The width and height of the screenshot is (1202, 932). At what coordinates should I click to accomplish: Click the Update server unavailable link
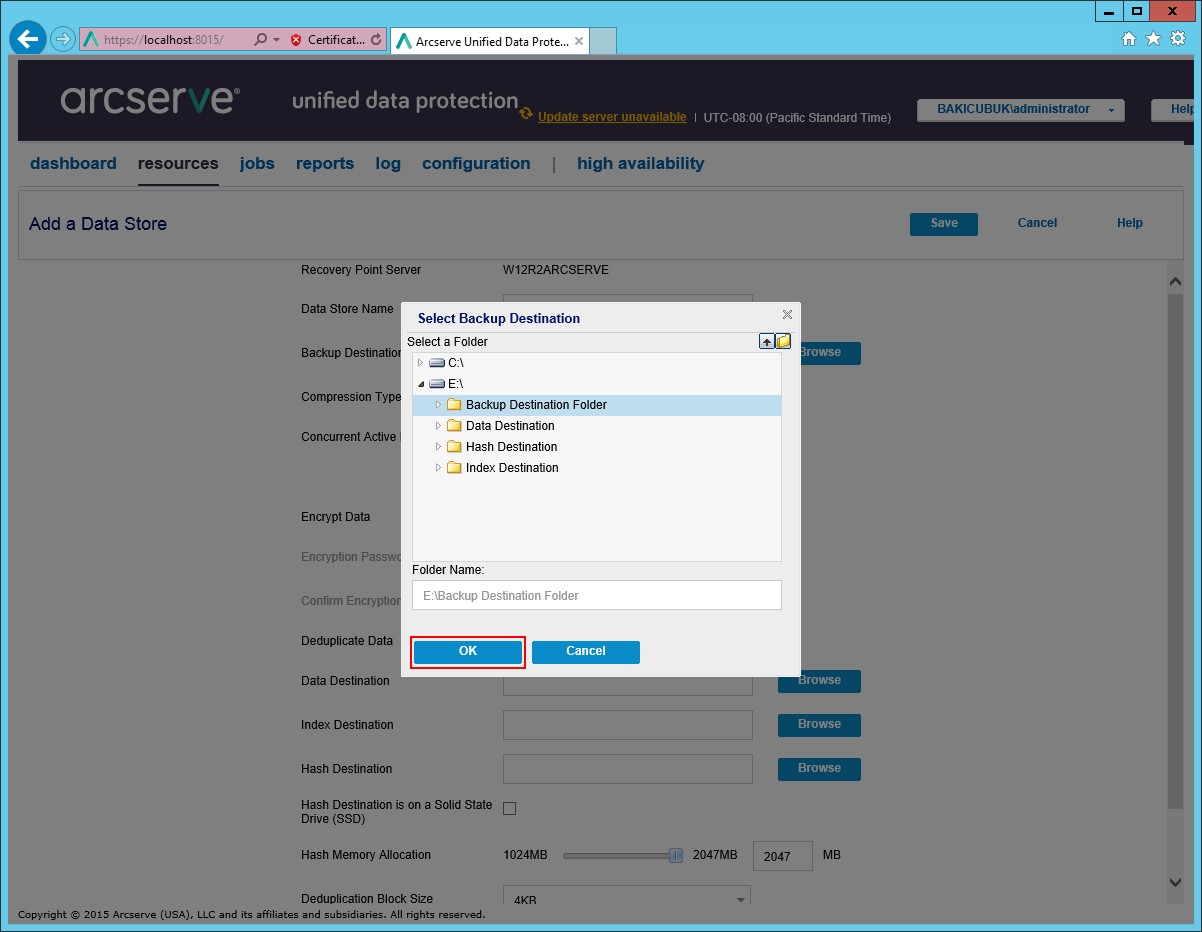click(x=612, y=117)
